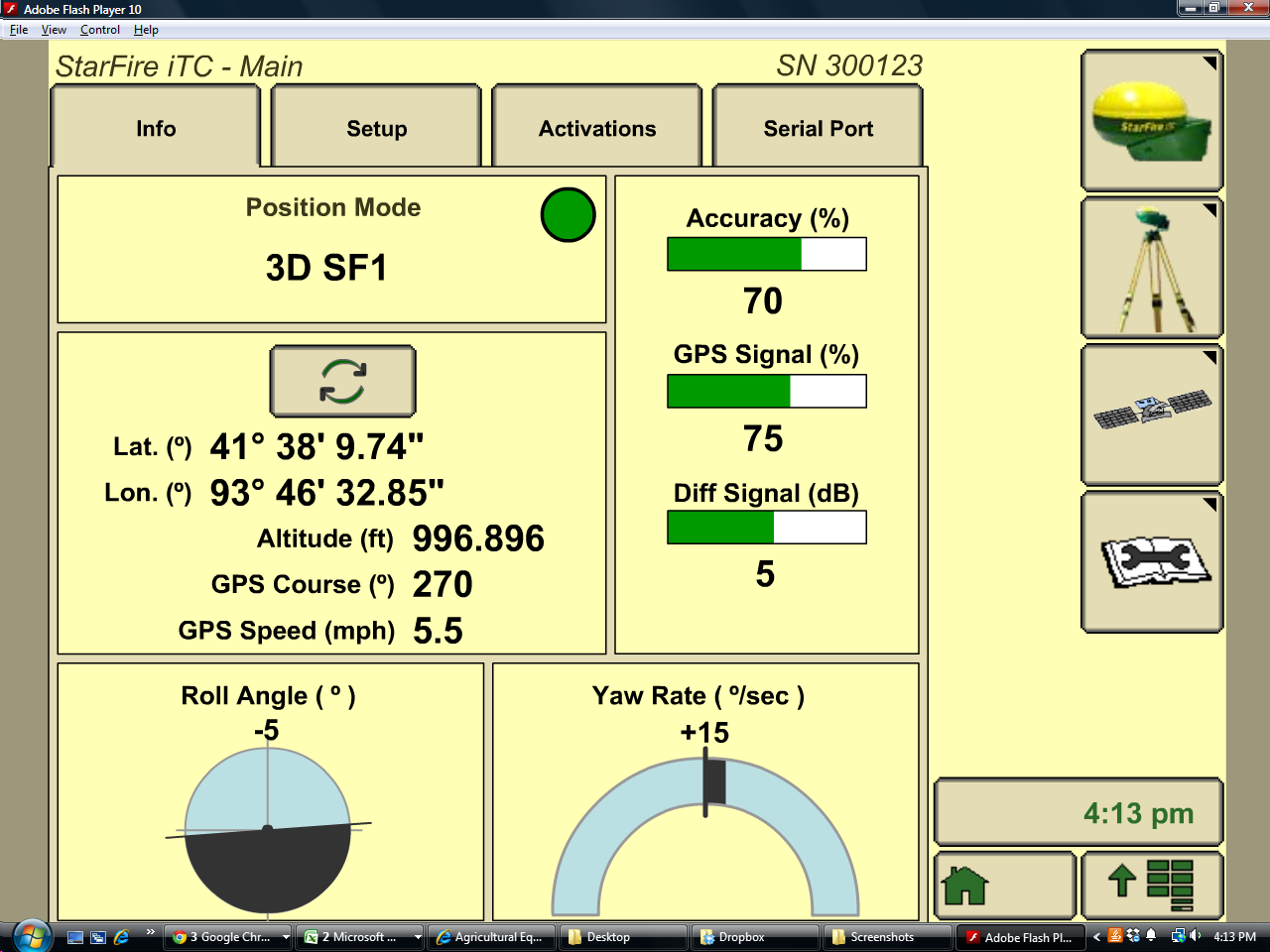
Task: Click the GPS Speed value 5.5
Action: pyautogui.click(x=438, y=631)
